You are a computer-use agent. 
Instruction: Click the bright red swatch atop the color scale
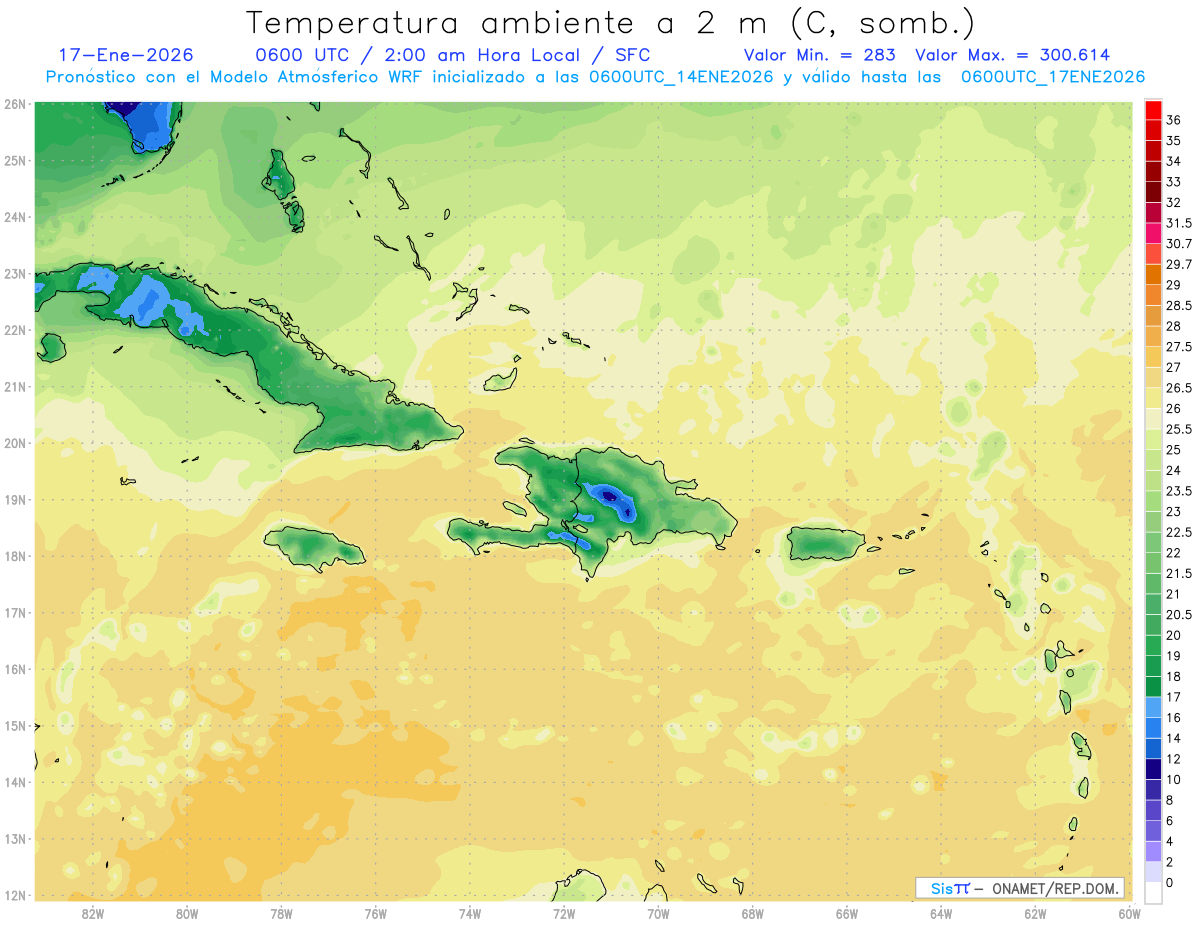tap(1153, 110)
